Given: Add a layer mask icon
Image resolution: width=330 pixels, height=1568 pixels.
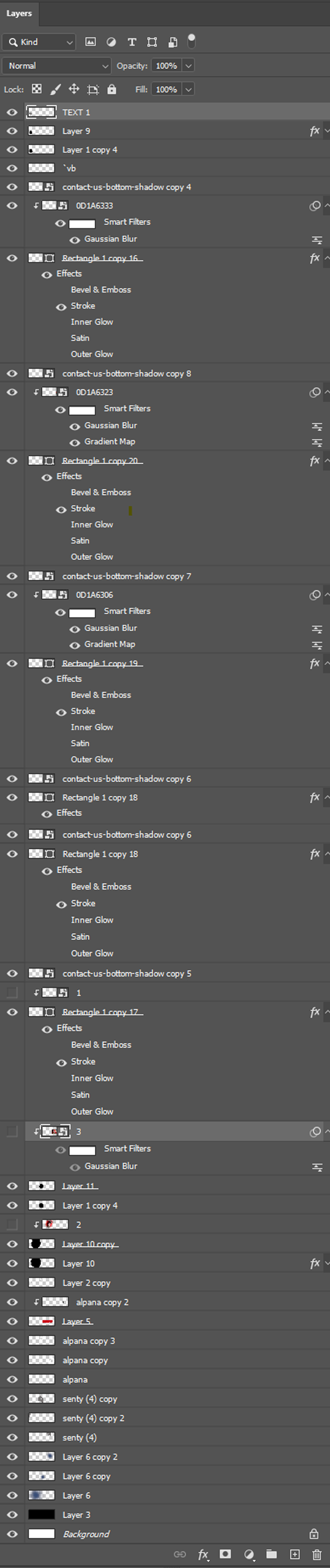Looking at the screenshot, I should click(x=225, y=1554).
